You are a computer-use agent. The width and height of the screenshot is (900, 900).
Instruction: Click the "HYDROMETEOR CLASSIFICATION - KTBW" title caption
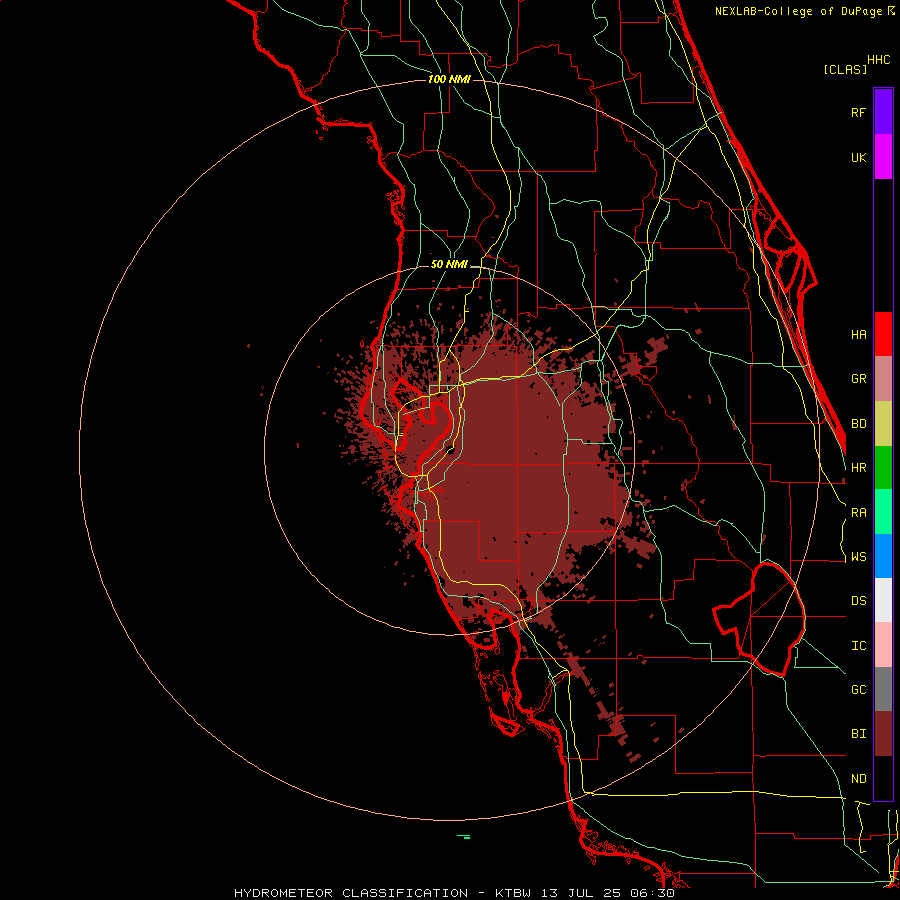click(382, 893)
